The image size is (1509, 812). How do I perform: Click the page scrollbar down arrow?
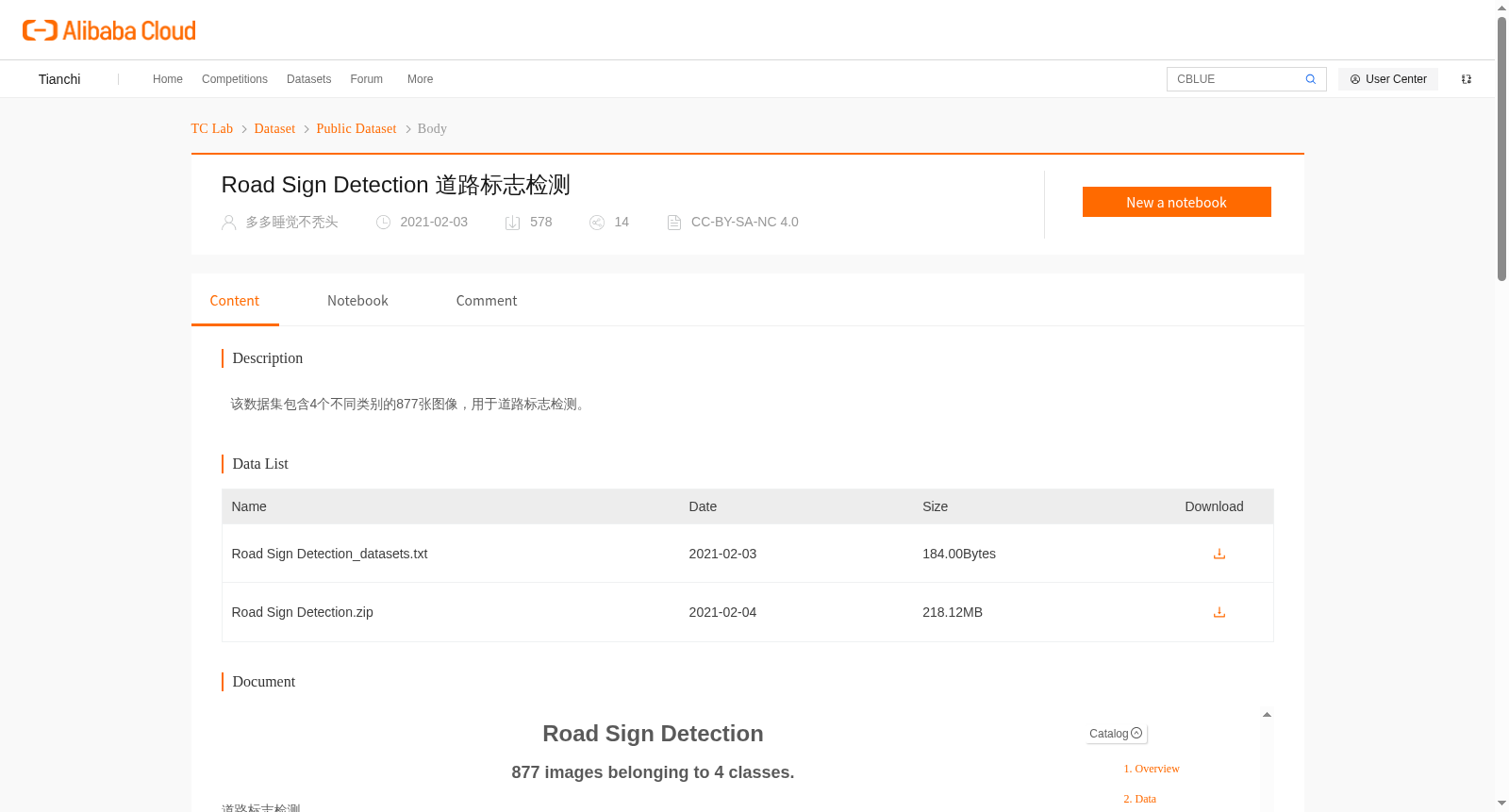pos(1501,804)
